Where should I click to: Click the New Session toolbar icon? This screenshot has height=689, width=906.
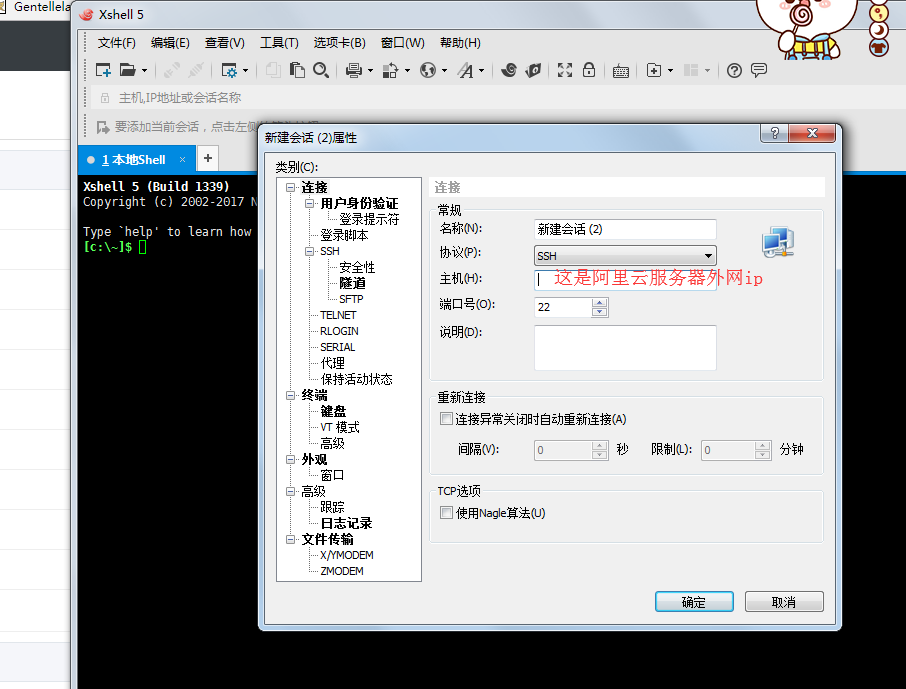pos(103,71)
